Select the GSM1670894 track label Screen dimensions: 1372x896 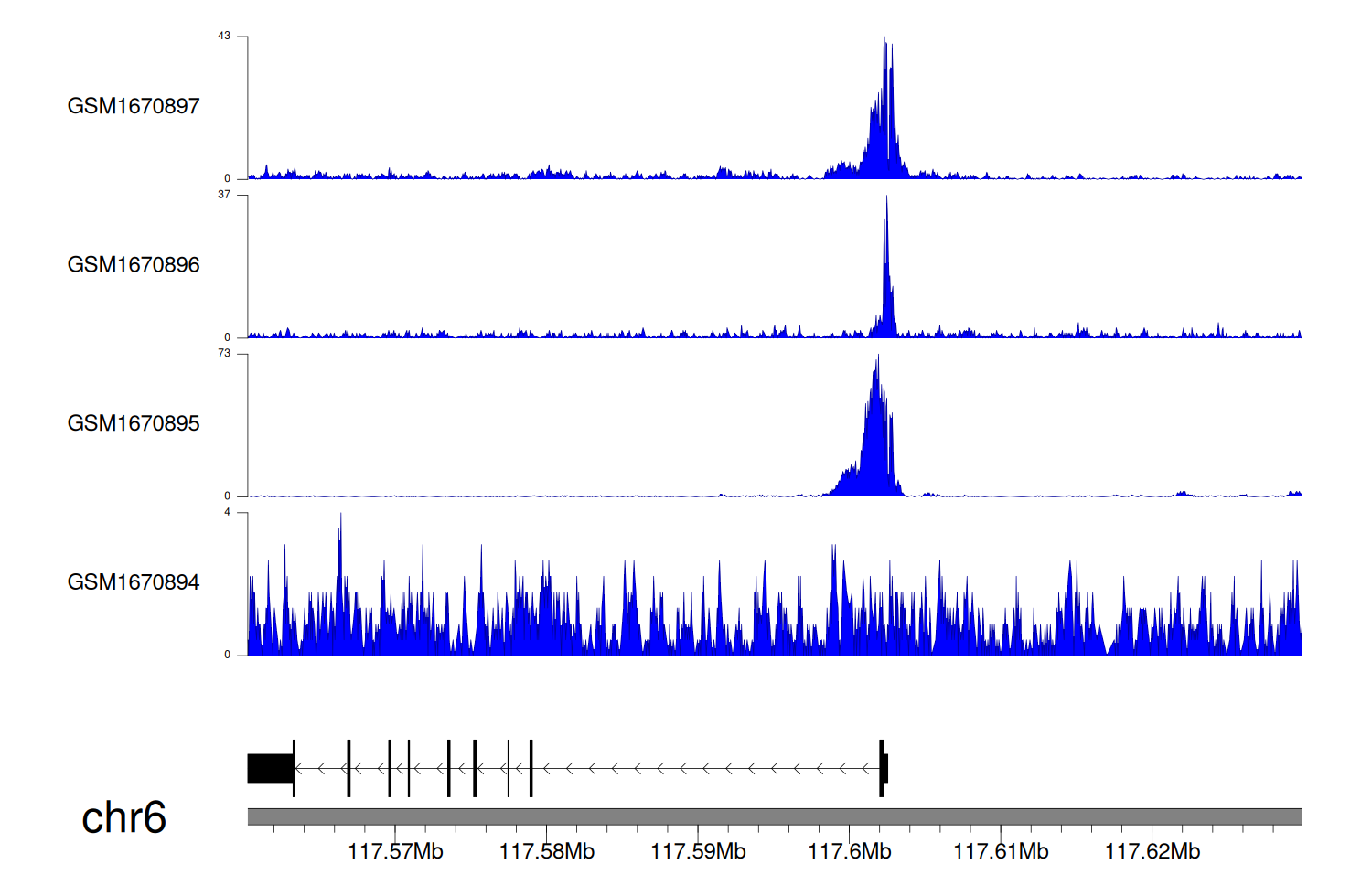pos(134,582)
